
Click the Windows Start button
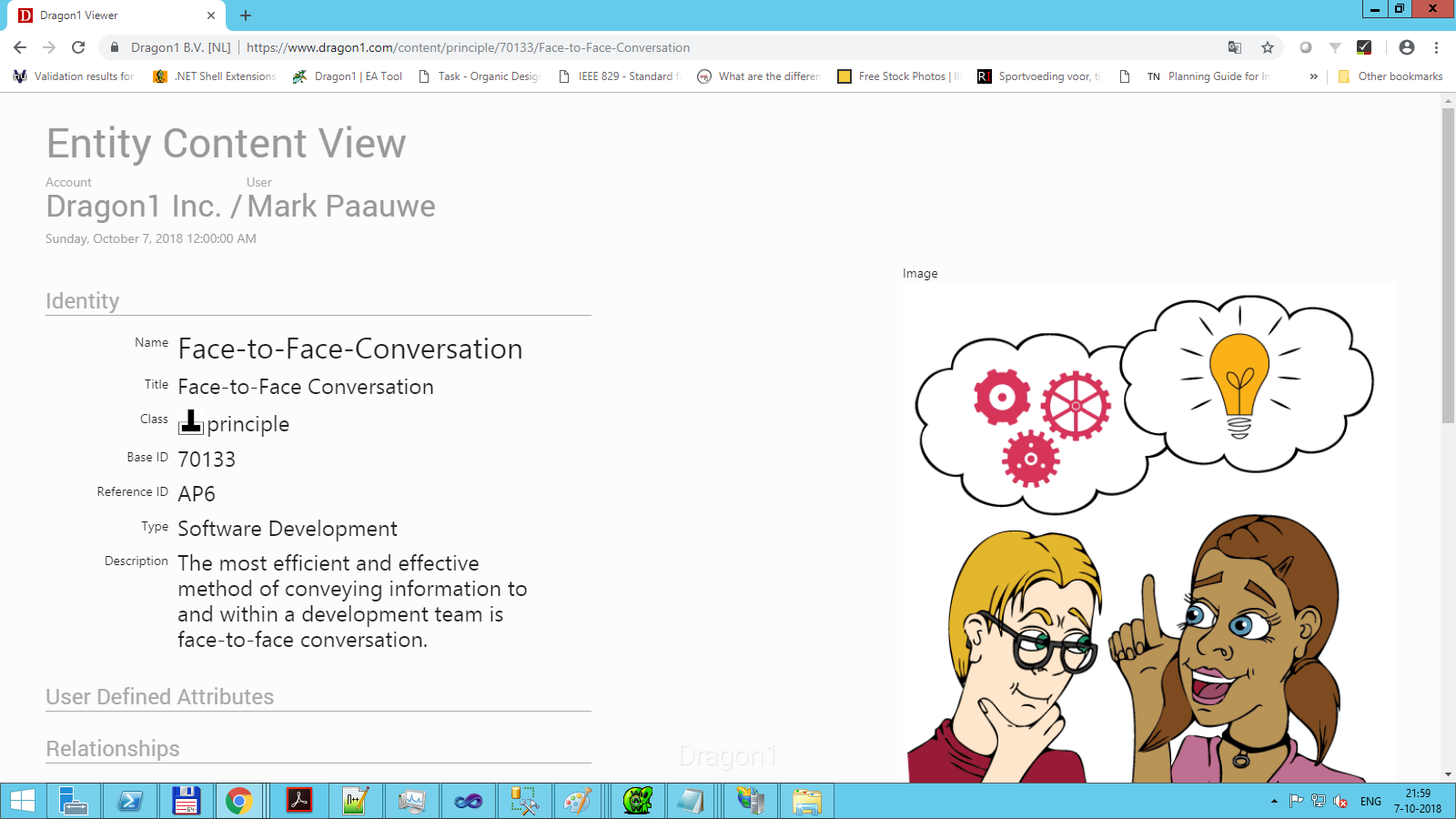pyautogui.click(x=23, y=801)
